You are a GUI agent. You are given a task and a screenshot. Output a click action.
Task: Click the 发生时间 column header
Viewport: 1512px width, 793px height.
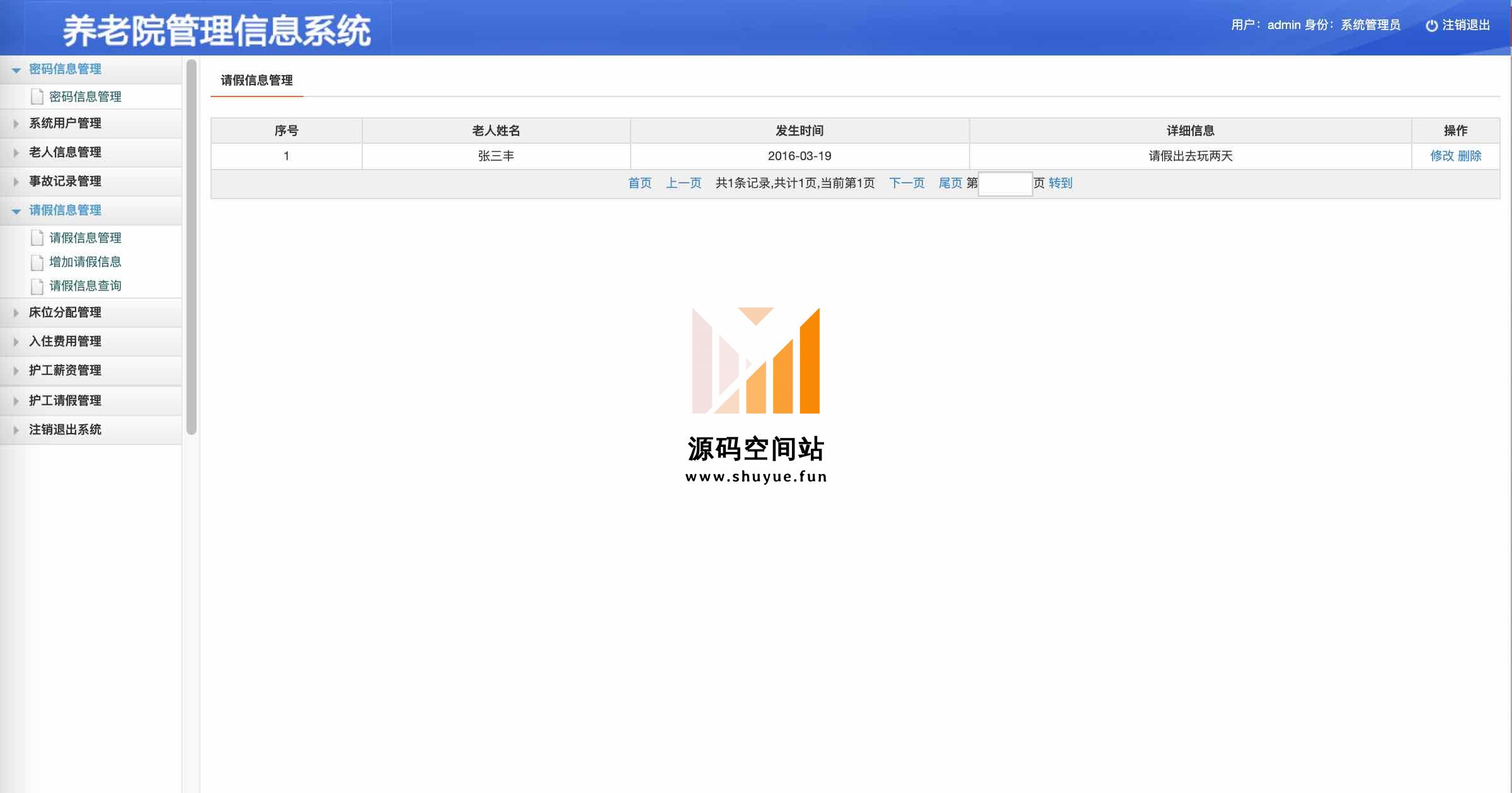(x=799, y=130)
